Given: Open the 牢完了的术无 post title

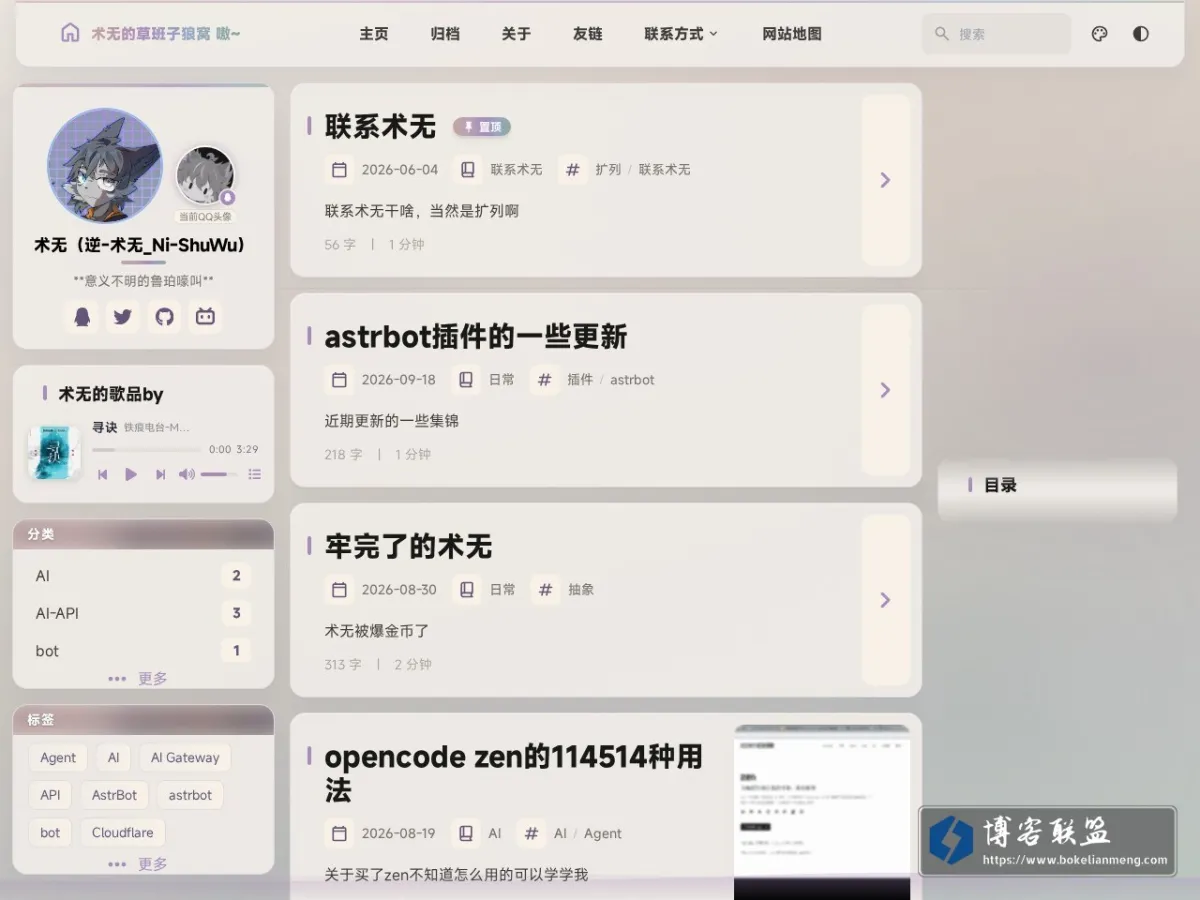Looking at the screenshot, I should click(408, 547).
